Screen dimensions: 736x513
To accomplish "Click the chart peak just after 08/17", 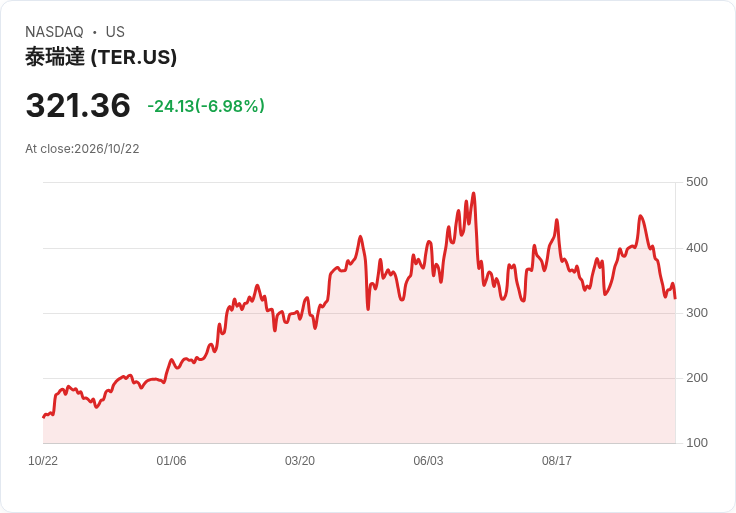I will (557, 220).
